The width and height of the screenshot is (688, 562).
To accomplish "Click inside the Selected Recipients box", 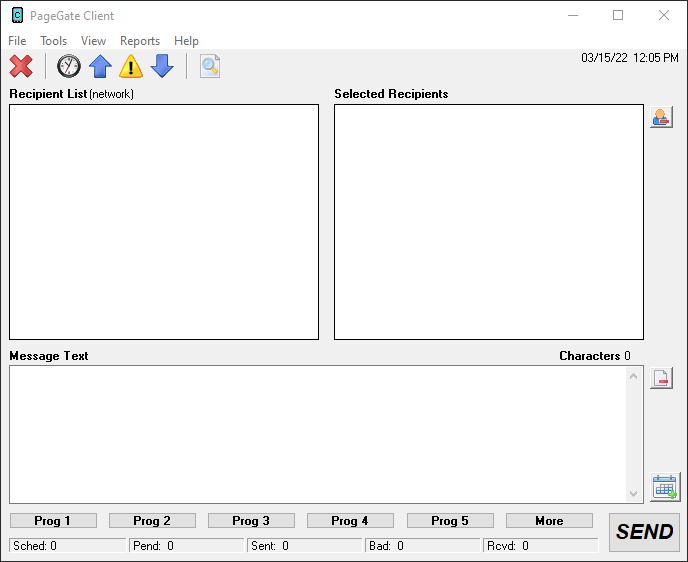I will click(489, 222).
